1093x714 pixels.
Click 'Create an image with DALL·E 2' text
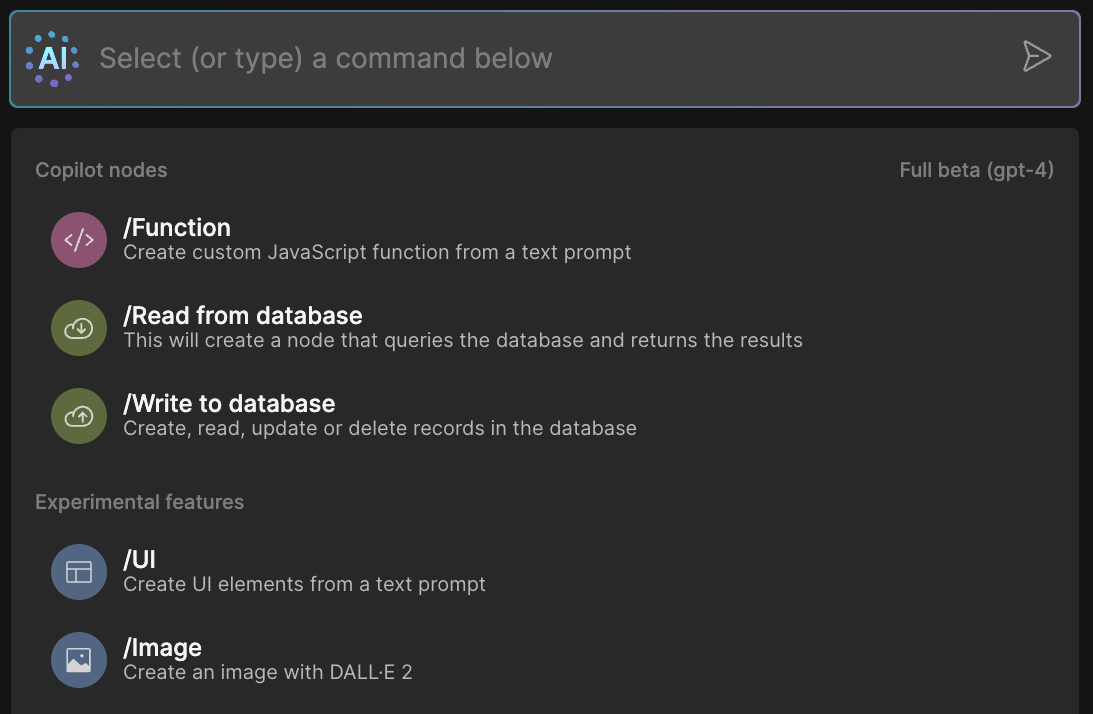click(268, 672)
